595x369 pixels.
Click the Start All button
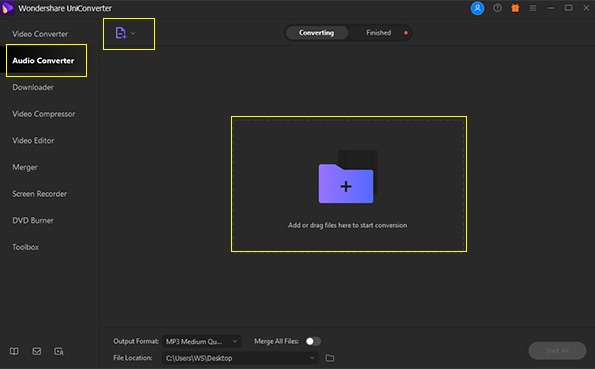click(x=557, y=350)
